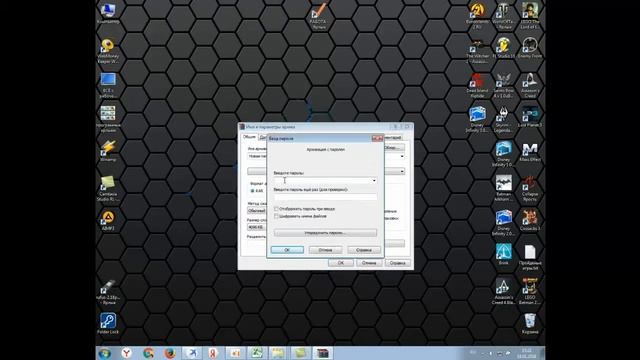
Task: Switch to WinRAR window in taskbar
Action: pyautogui.click(x=322, y=353)
